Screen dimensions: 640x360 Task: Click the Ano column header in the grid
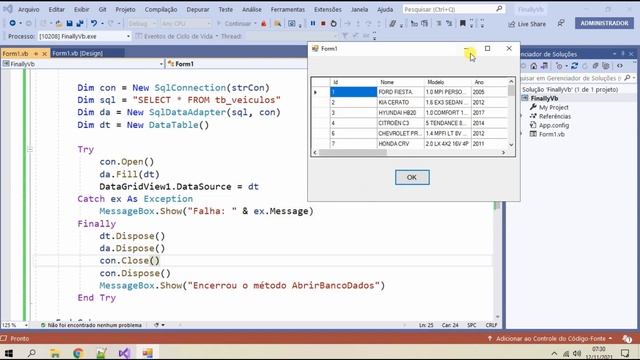tap(489, 82)
